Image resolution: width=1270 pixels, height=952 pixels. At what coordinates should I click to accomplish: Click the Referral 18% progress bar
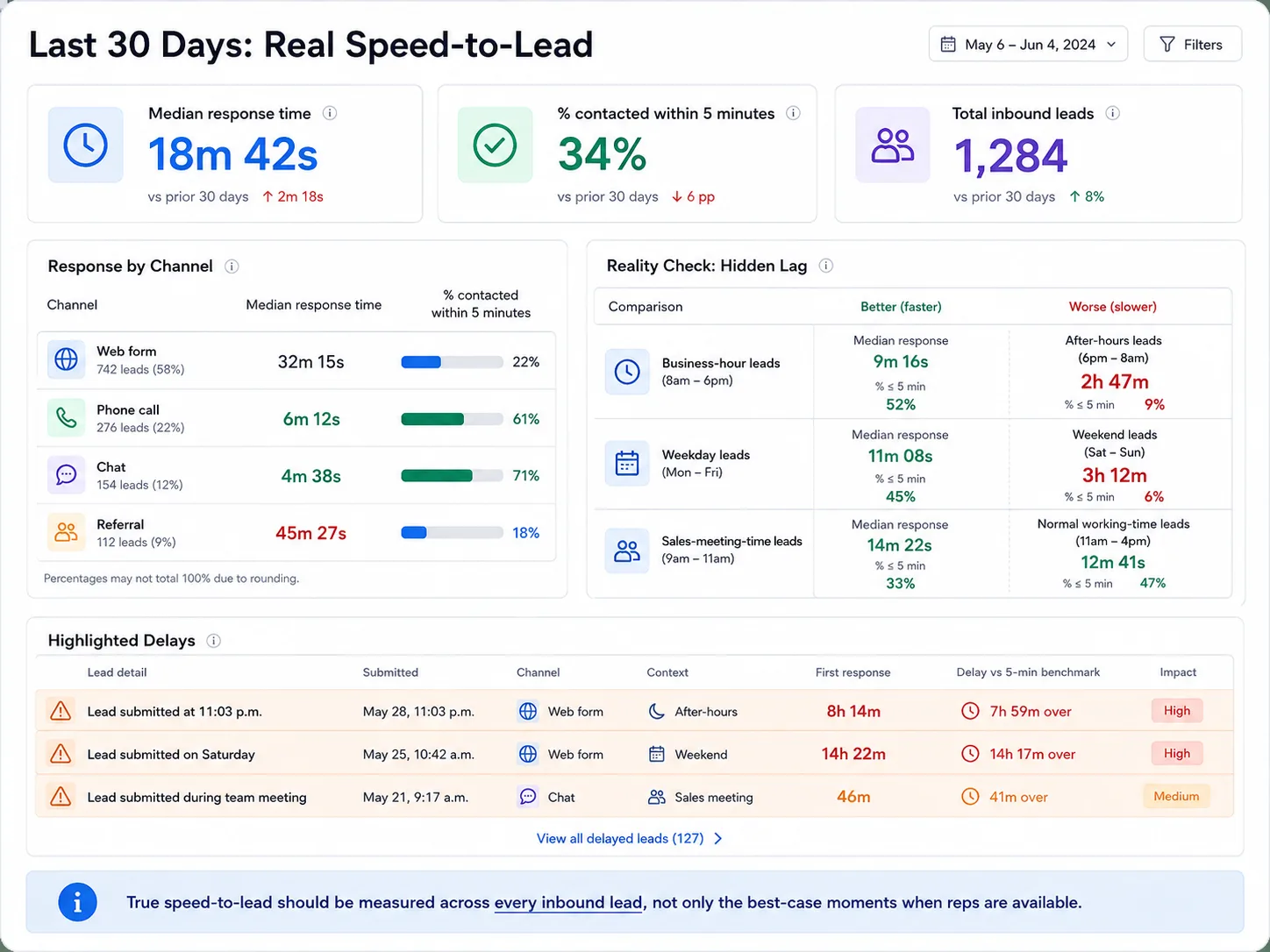pos(452,532)
